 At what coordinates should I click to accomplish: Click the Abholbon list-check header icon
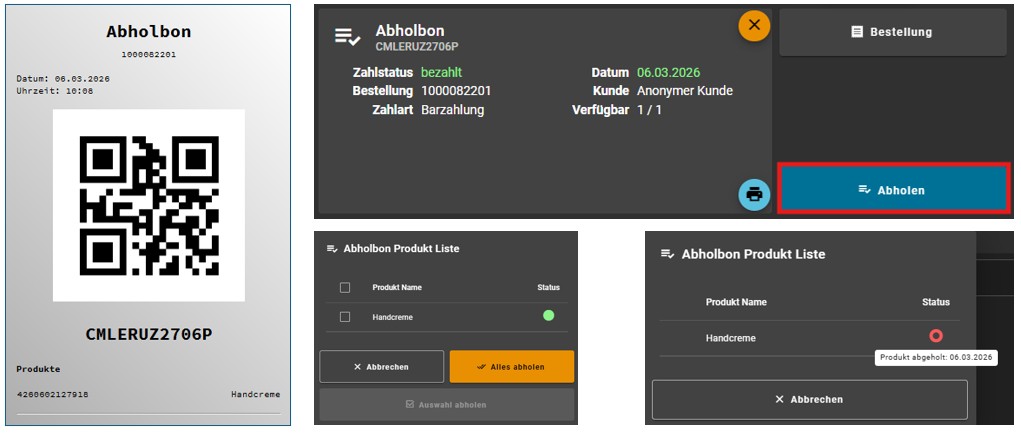tap(348, 36)
